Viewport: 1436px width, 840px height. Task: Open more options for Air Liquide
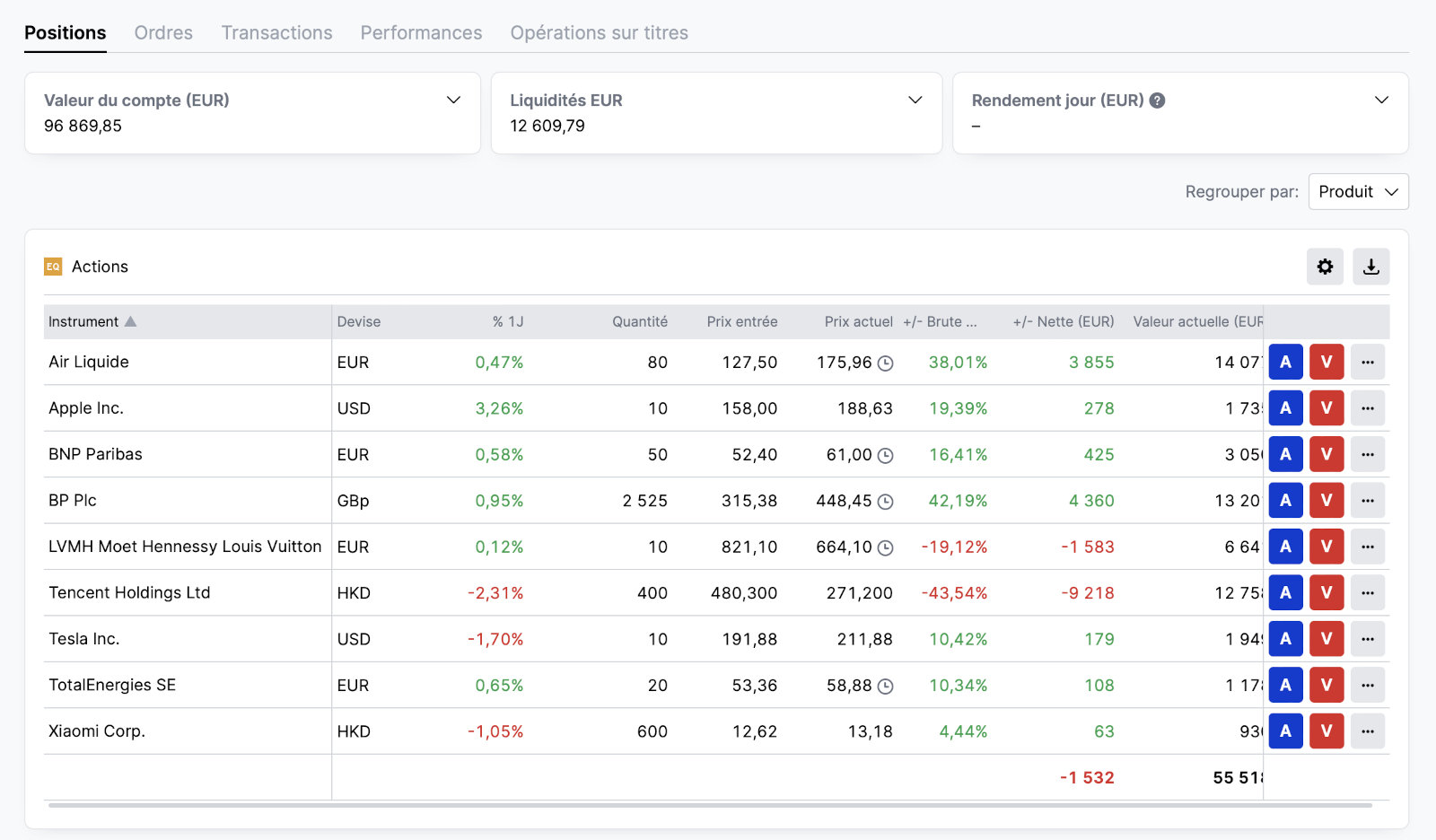click(x=1367, y=363)
